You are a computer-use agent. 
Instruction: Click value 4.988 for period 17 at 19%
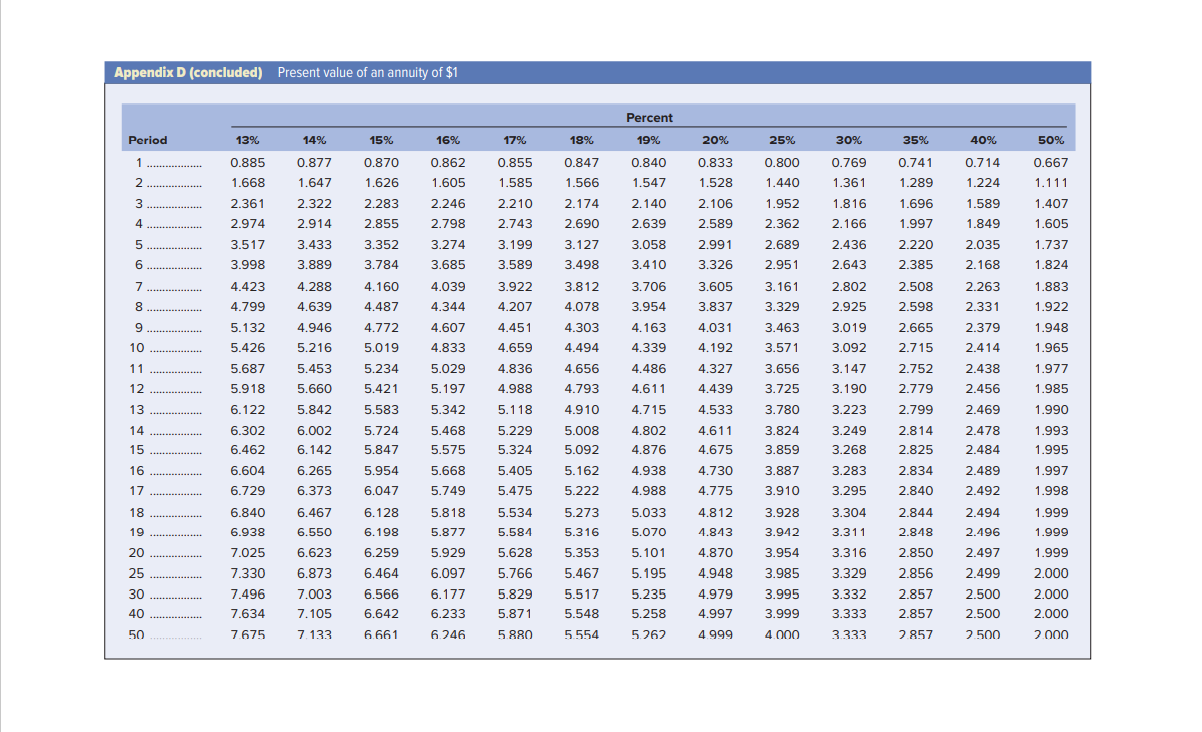648,491
